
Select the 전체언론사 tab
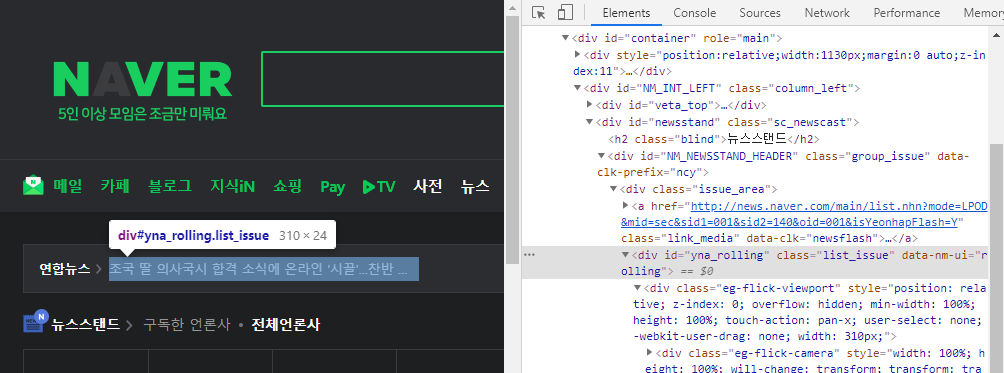coord(286,325)
